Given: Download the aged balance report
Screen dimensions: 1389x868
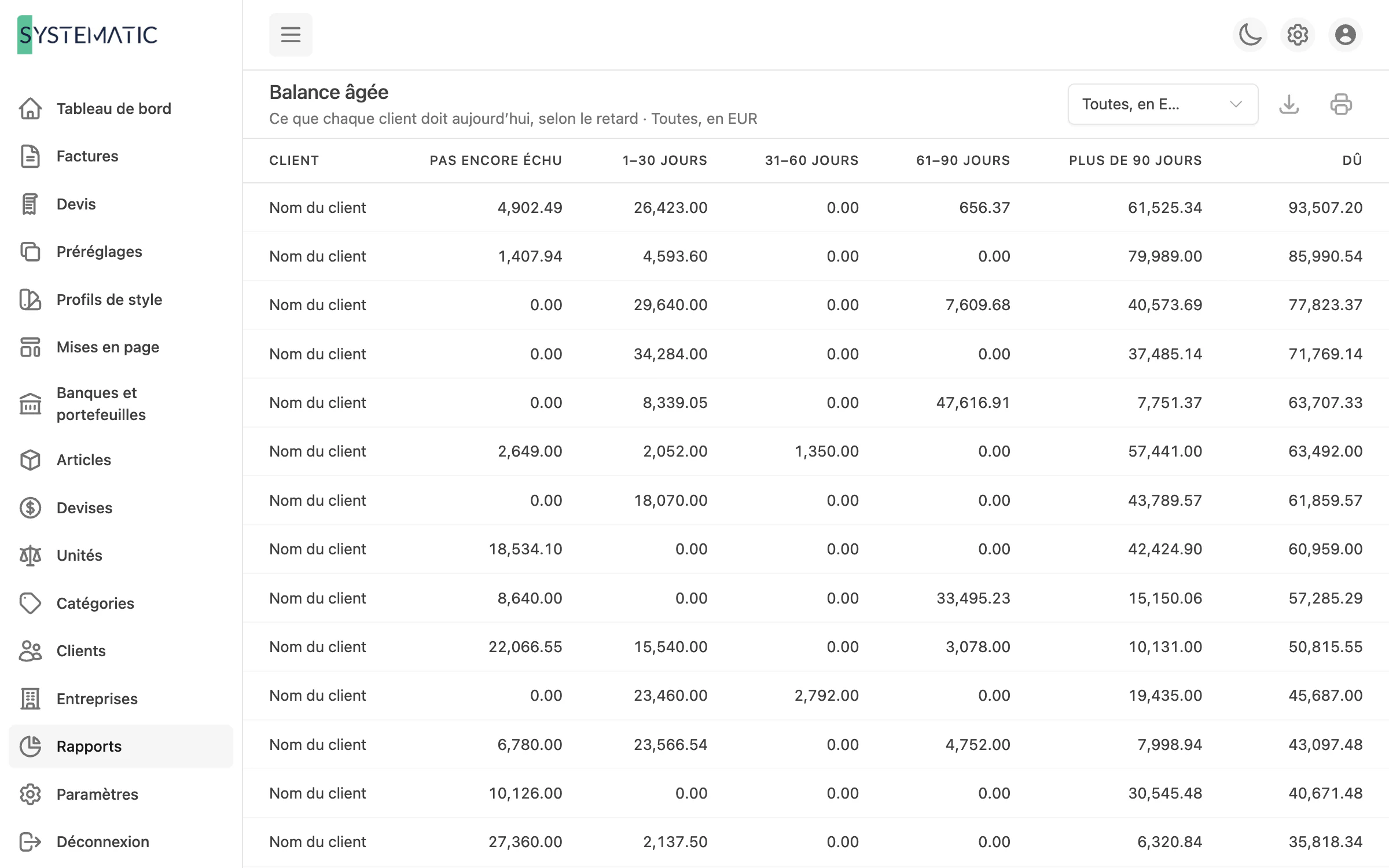Looking at the screenshot, I should (x=1289, y=104).
